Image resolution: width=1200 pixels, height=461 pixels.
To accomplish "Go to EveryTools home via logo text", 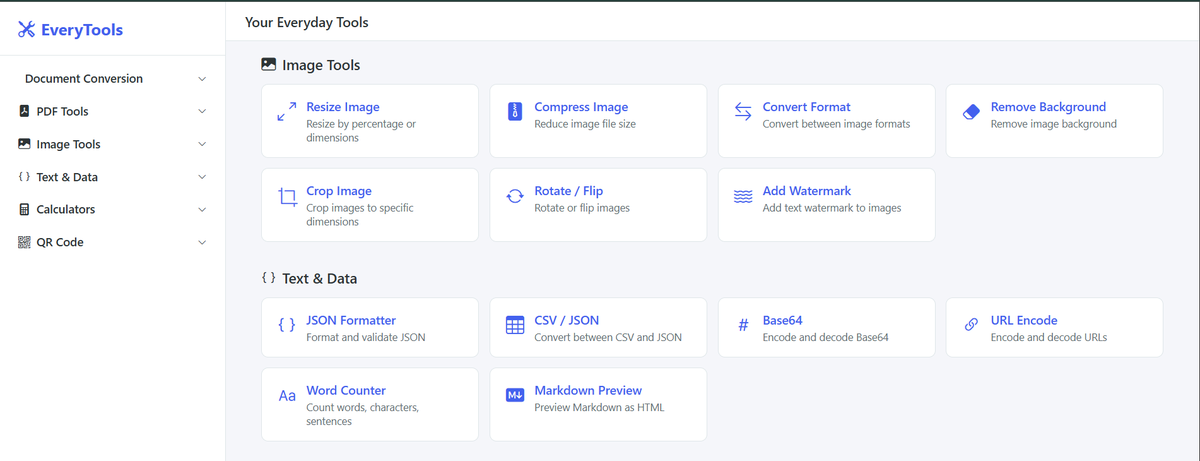I will click(82, 30).
